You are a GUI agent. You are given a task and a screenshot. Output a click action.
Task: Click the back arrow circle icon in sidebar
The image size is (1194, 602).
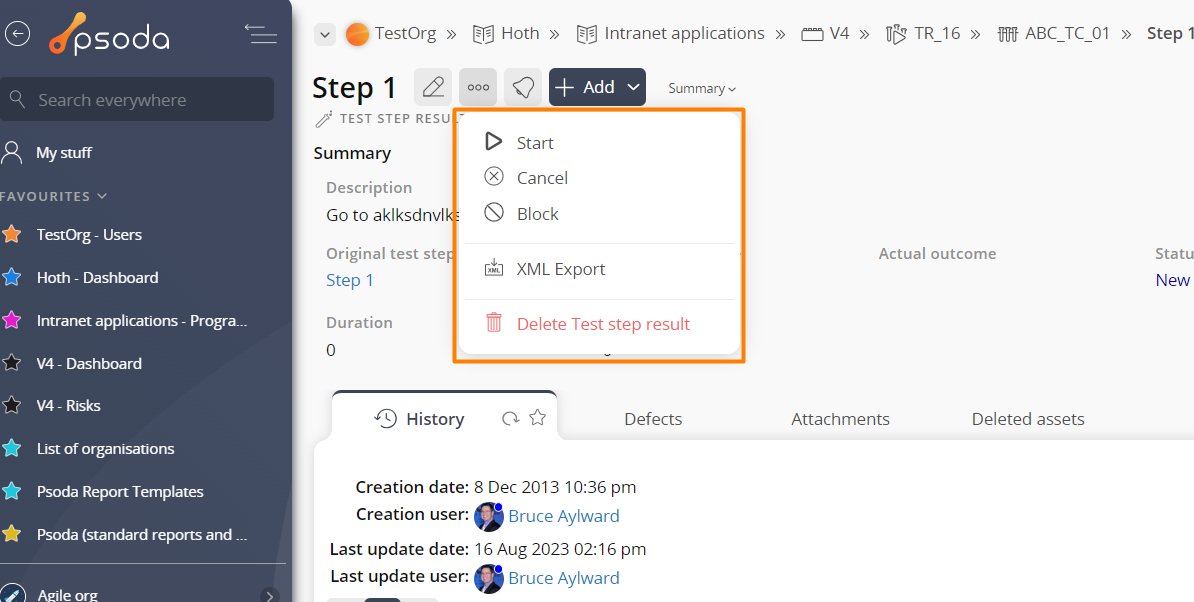(18, 33)
